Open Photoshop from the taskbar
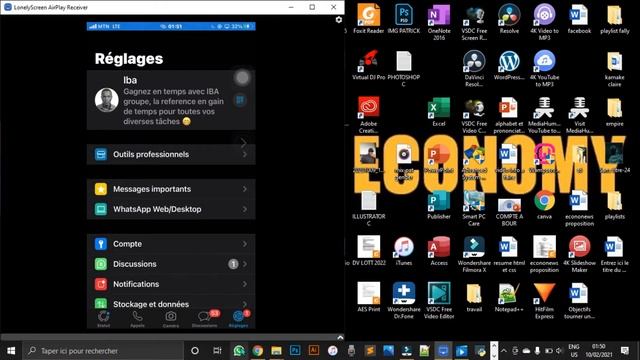Image resolution: width=640 pixels, height=360 pixels. coord(295,351)
